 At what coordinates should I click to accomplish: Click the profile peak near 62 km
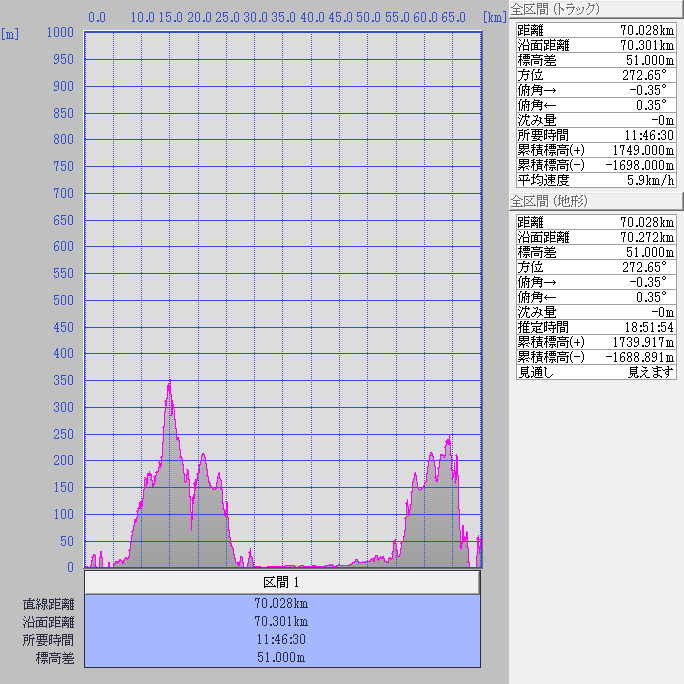[x=448, y=439]
